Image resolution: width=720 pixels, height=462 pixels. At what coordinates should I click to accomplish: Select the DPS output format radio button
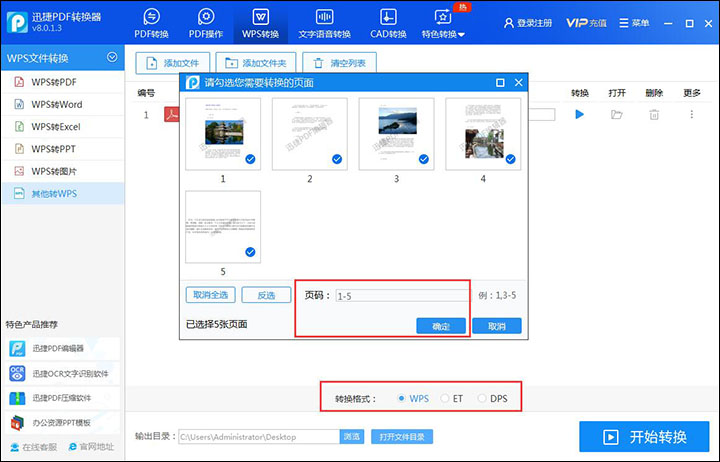pyautogui.click(x=482, y=398)
